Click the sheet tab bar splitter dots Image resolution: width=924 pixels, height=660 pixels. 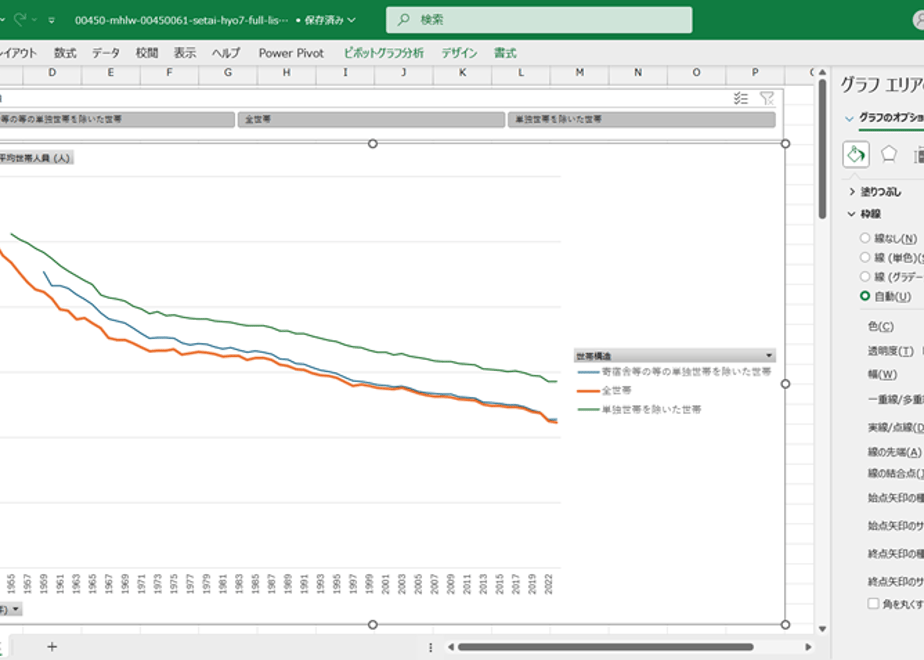tap(431, 648)
